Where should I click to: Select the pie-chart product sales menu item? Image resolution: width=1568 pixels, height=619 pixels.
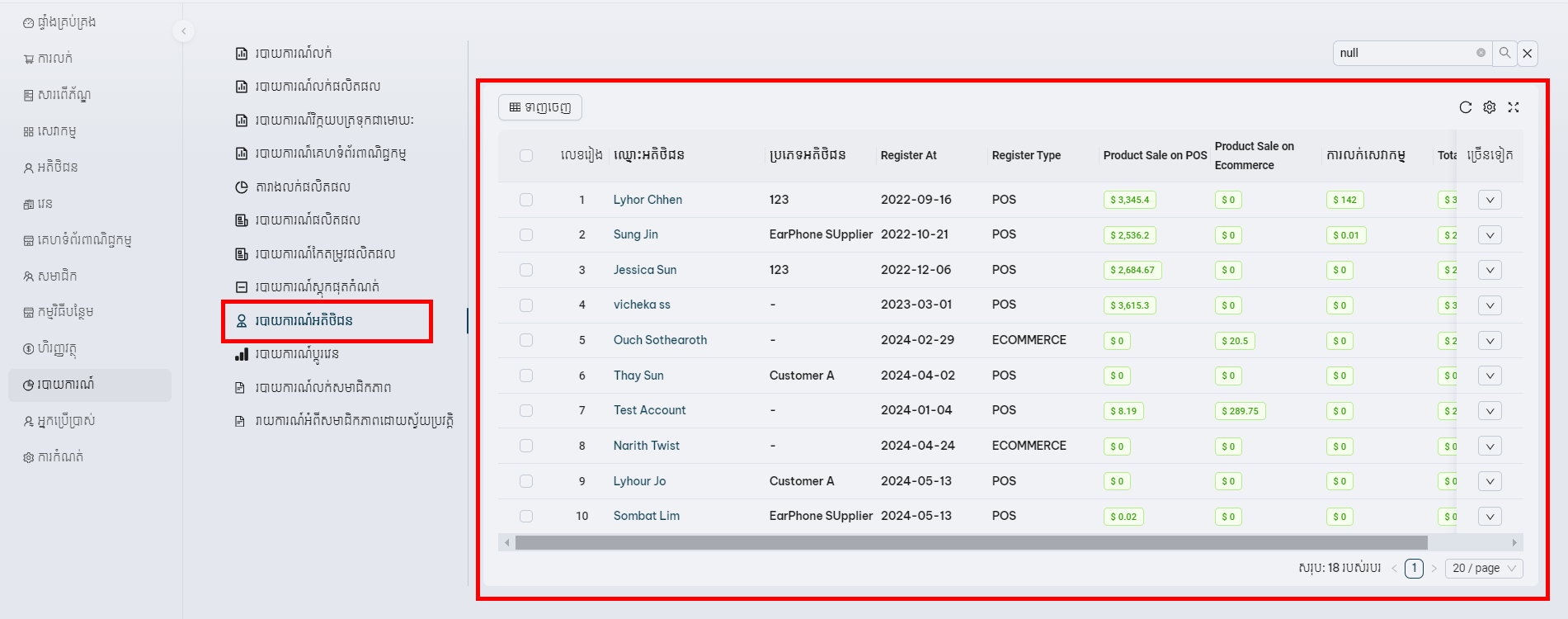click(x=302, y=187)
